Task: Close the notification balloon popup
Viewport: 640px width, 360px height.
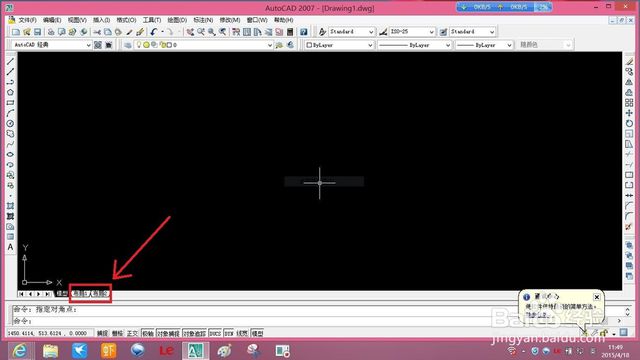Action: [x=597, y=297]
